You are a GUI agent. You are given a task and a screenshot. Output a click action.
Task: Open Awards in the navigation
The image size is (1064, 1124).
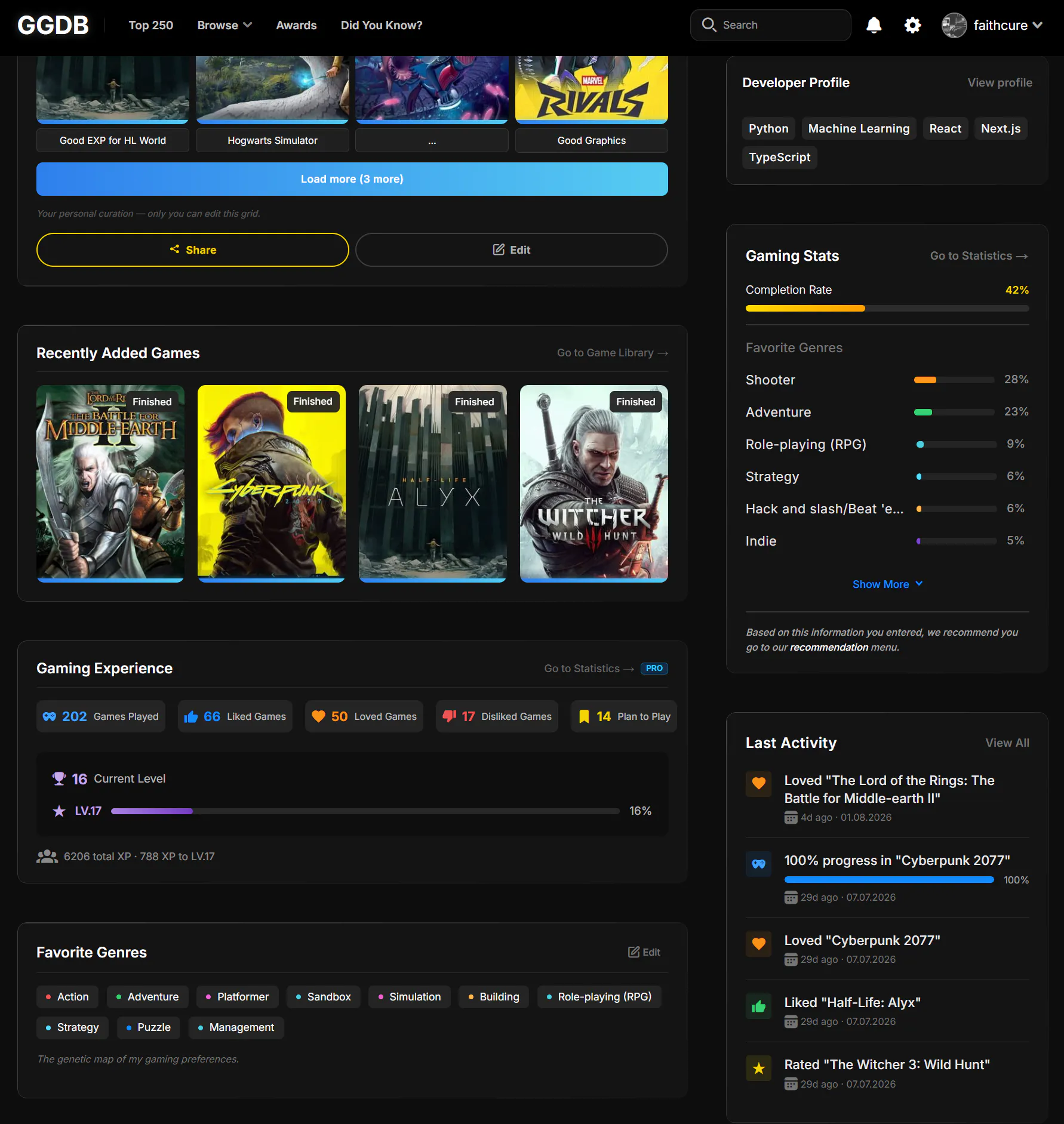click(x=296, y=25)
